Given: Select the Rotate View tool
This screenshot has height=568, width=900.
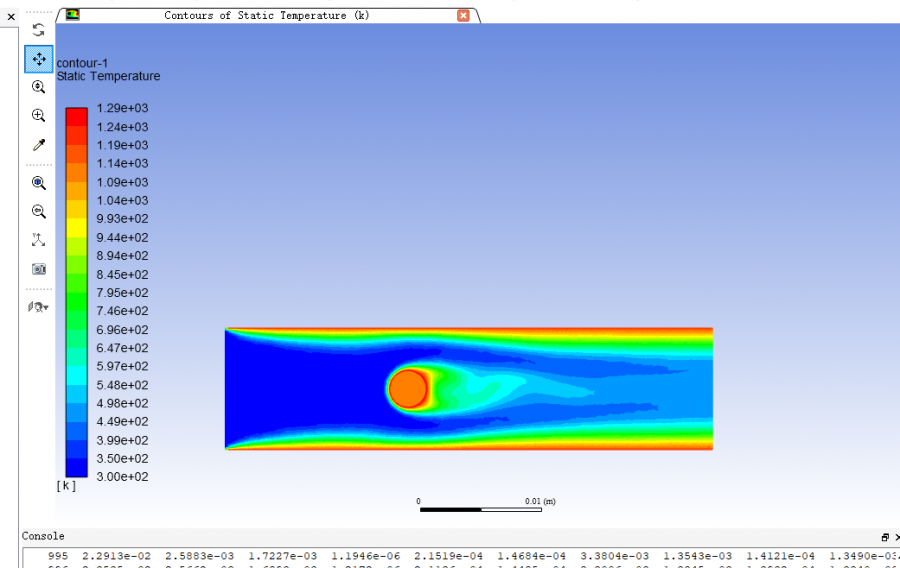Looking at the screenshot, I should pos(38,30).
